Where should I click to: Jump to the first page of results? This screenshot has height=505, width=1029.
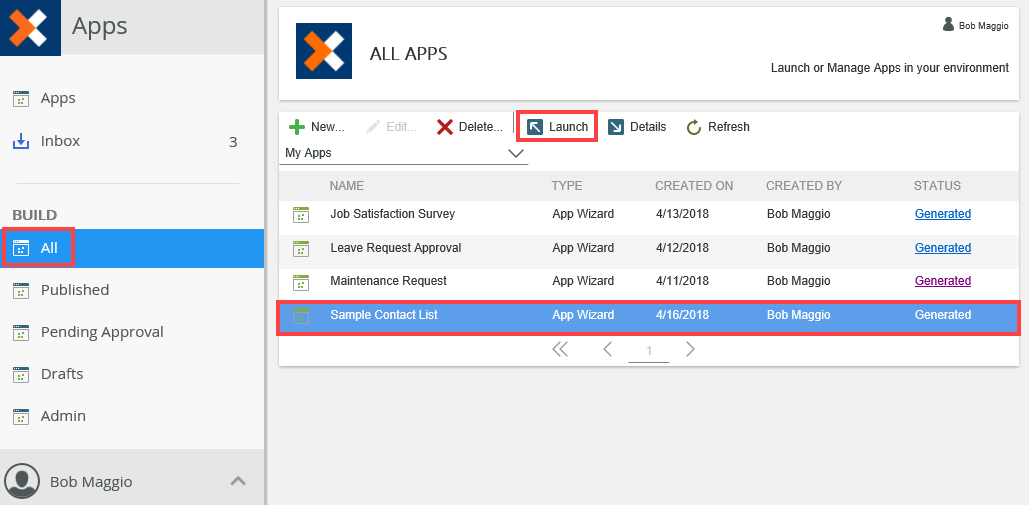[560, 349]
